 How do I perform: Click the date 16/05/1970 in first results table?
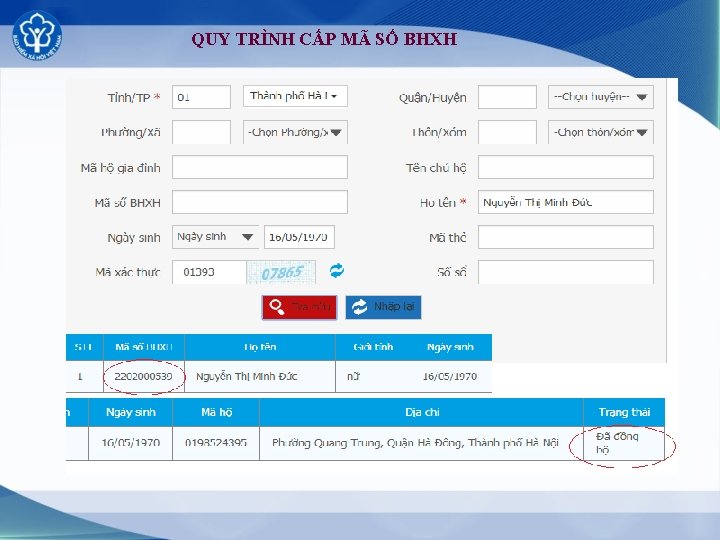pyautogui.click(x=450, y=377)
